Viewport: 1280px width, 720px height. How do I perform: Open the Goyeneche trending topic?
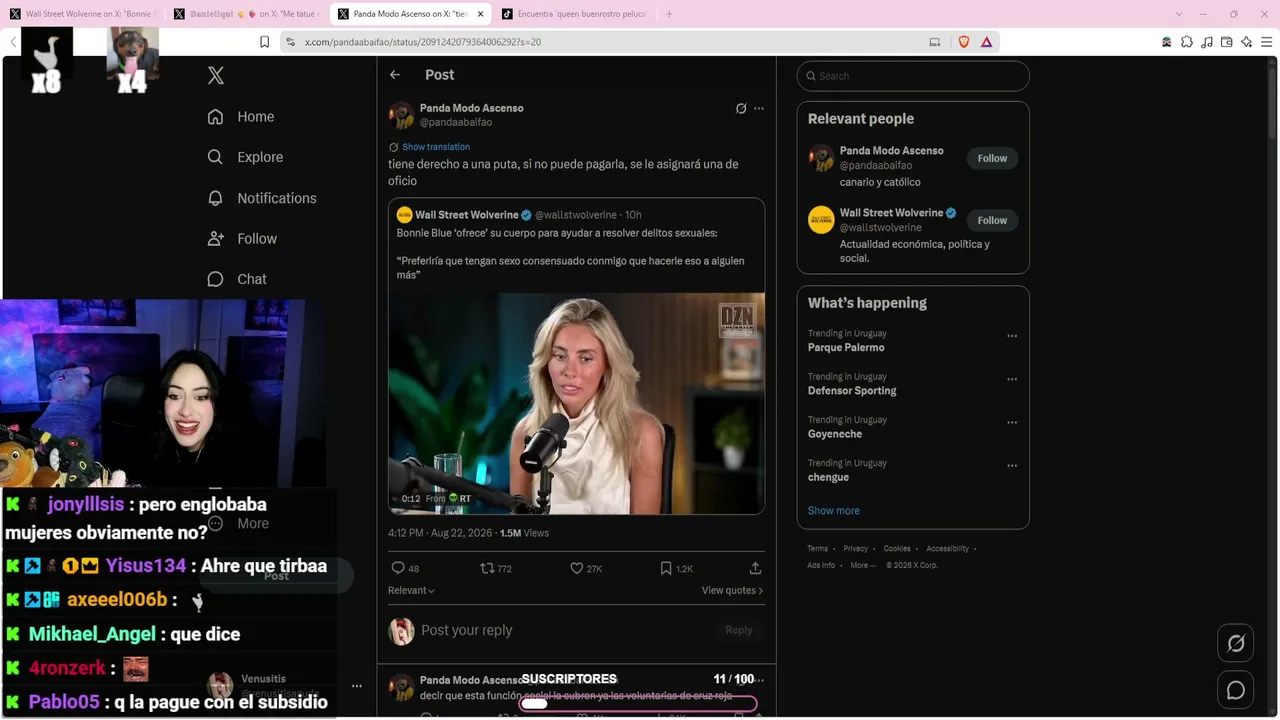point(835,434)
